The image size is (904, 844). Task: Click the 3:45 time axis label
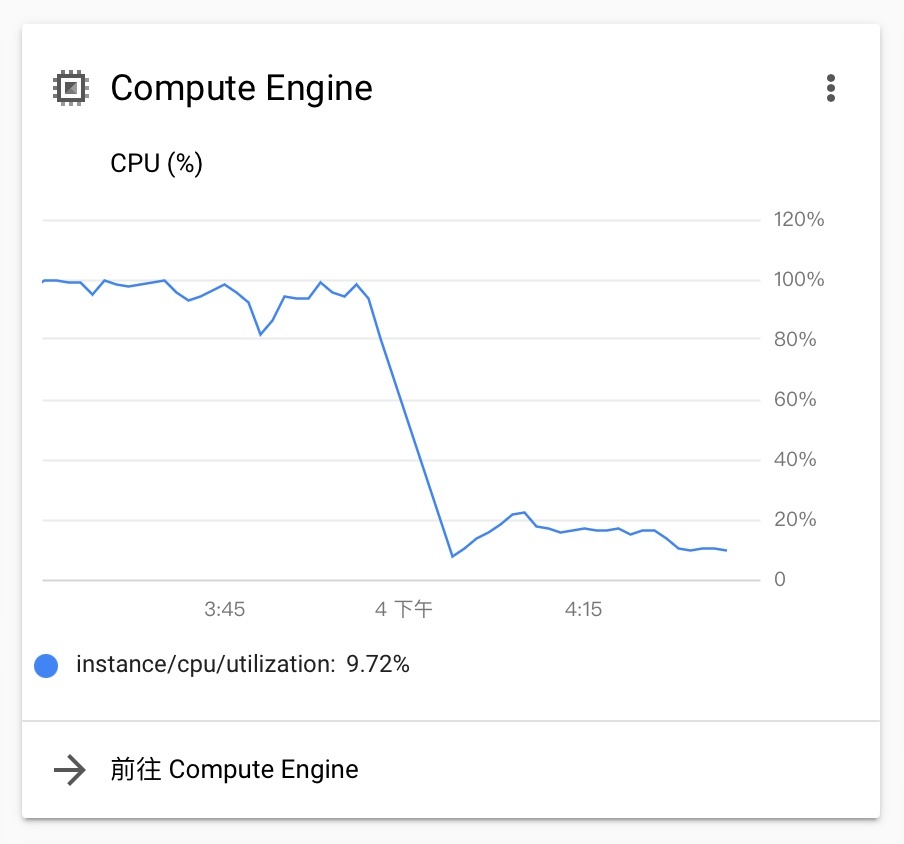(224, 609)
